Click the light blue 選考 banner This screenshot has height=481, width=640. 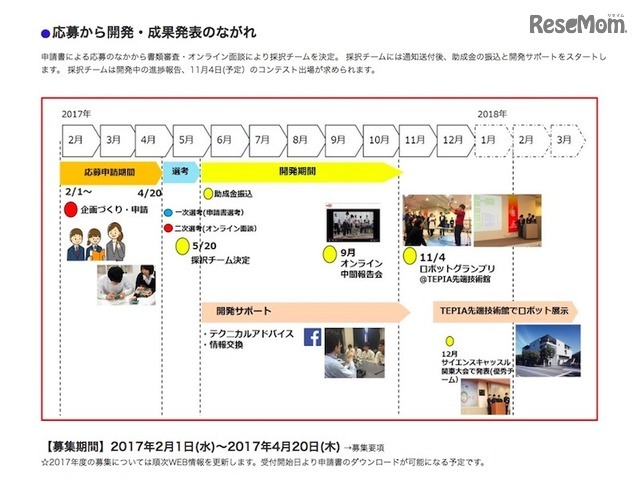tap(180, 171)
